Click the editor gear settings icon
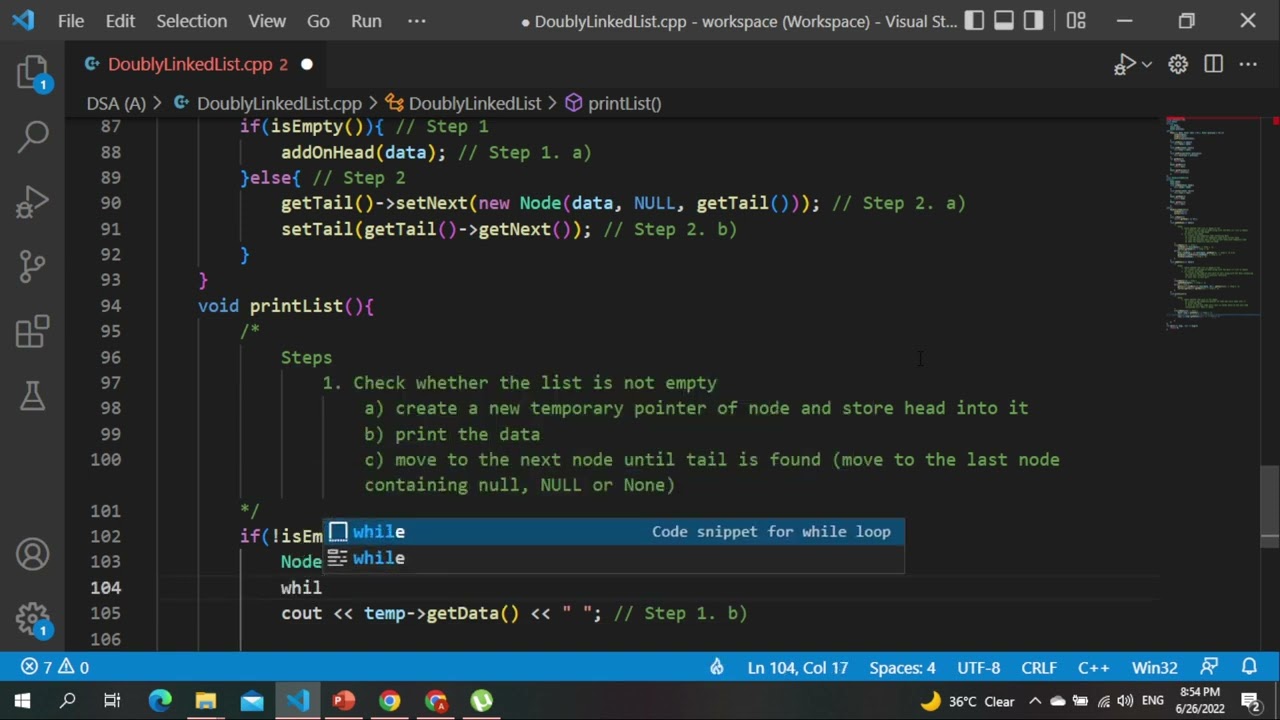Screen dimensions: 1280x720 click(1178, 64)
